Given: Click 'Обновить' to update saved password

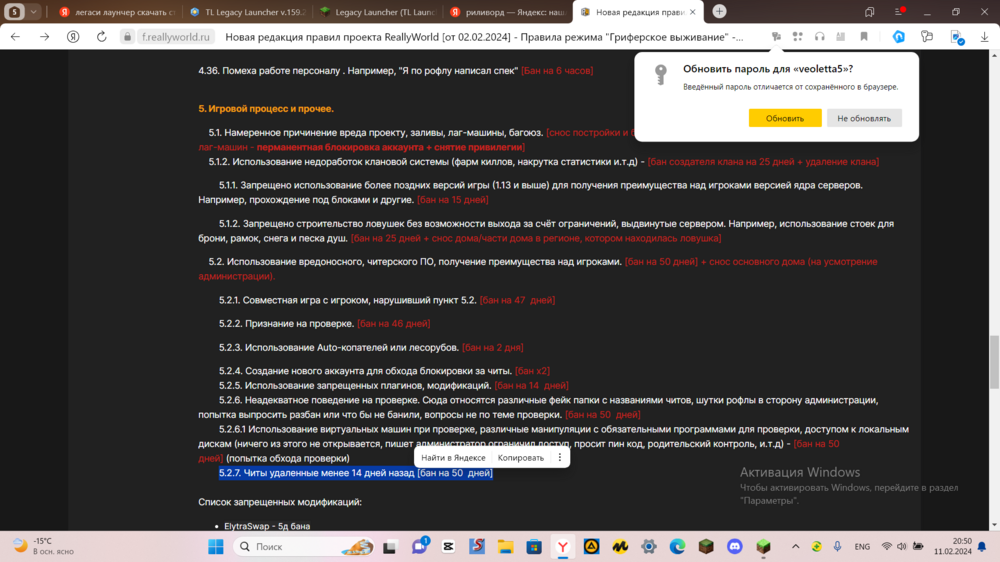Looking at the screenshot, I should pyautogui.click(x=785, y=118).
